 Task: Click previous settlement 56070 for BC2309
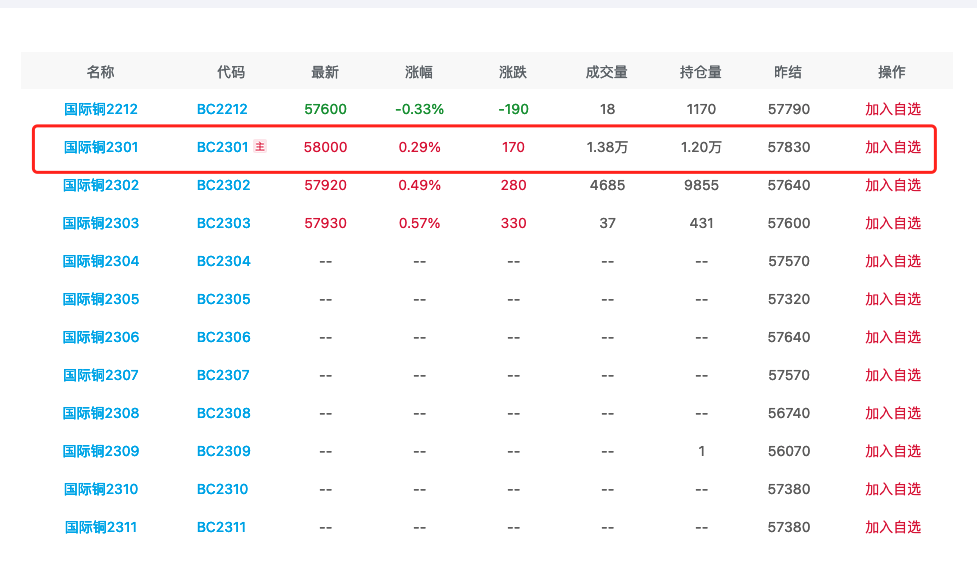pyautogui.click(x=789, y=451)
